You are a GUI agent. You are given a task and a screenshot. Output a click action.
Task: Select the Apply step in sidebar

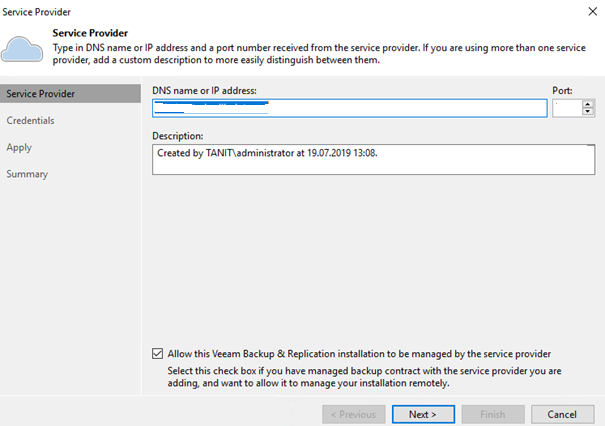[x=19, y=147]
